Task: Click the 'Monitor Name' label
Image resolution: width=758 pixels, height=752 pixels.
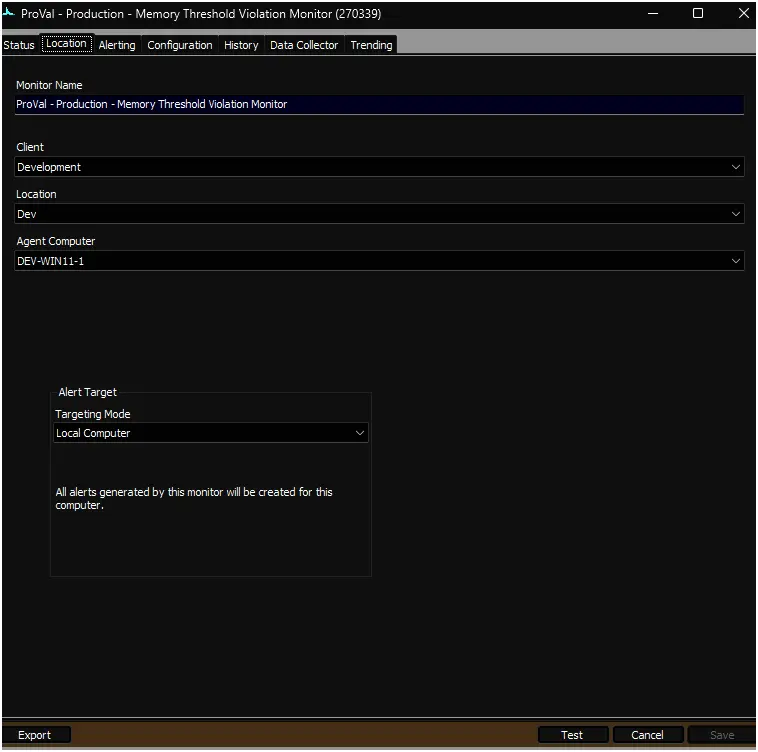Action: tap(49, 85)
